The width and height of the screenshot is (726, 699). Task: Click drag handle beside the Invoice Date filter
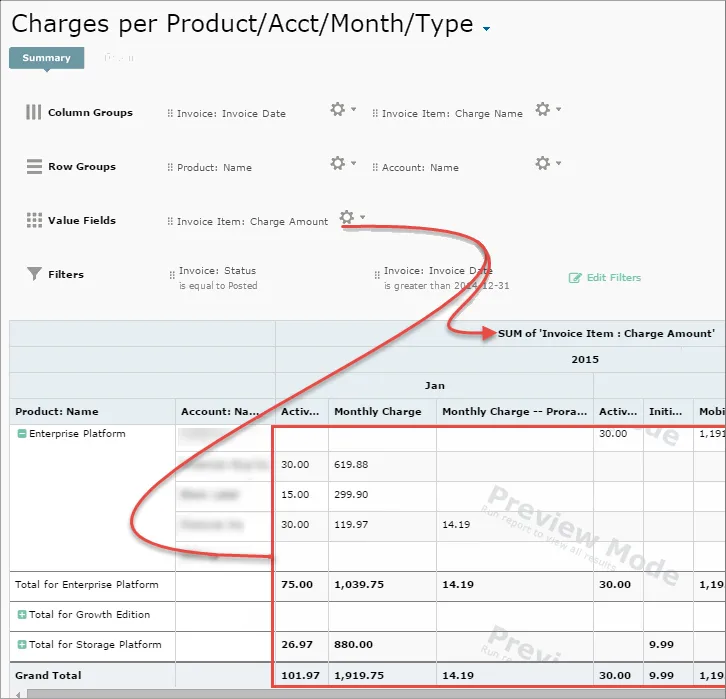pyautogui.click(x=377, y=275)
